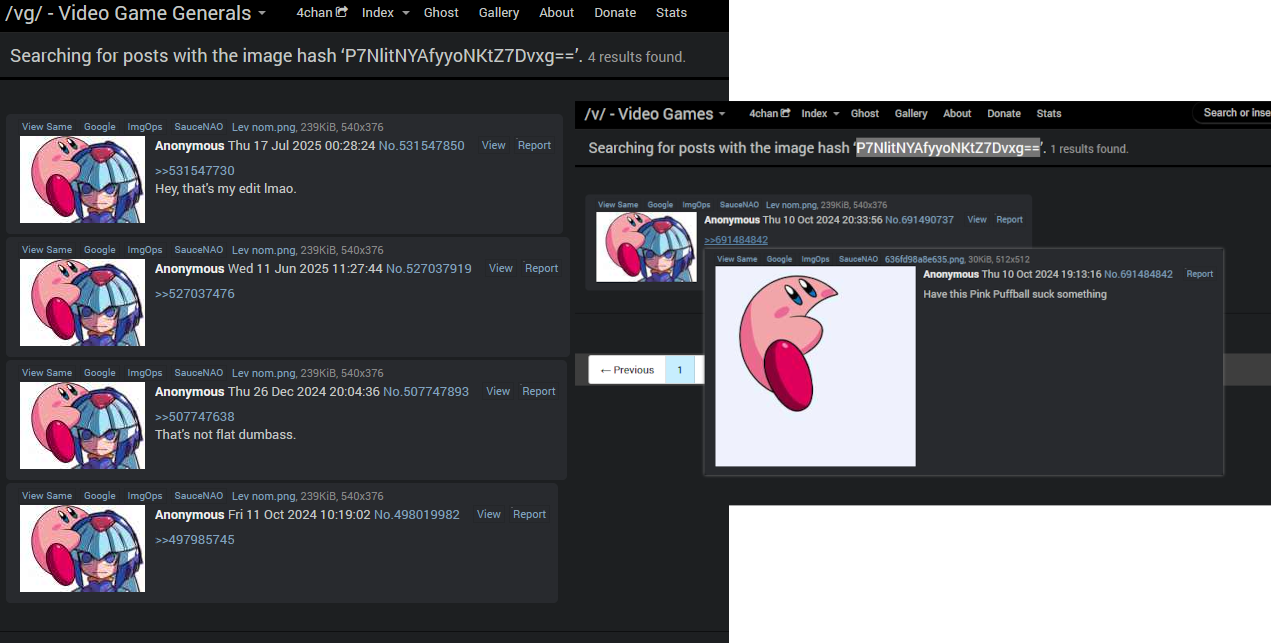View post No.507747893
Viewport: 1271px width, 643px height.
498,392
